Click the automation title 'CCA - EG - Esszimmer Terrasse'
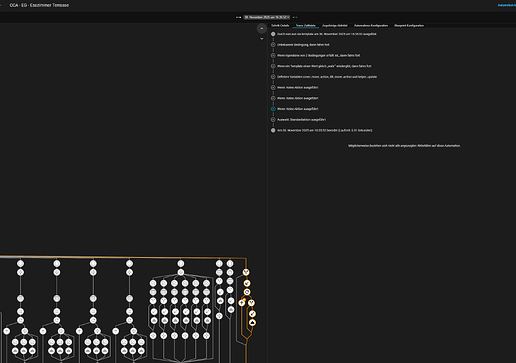This screenshot has height=363, width=516. 39,5
